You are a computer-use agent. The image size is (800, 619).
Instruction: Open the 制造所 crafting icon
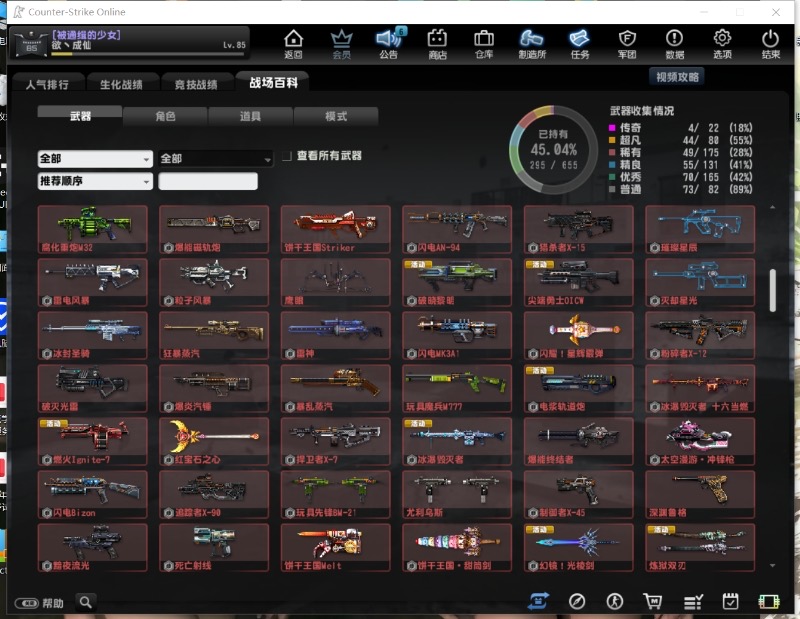[532, 44]
